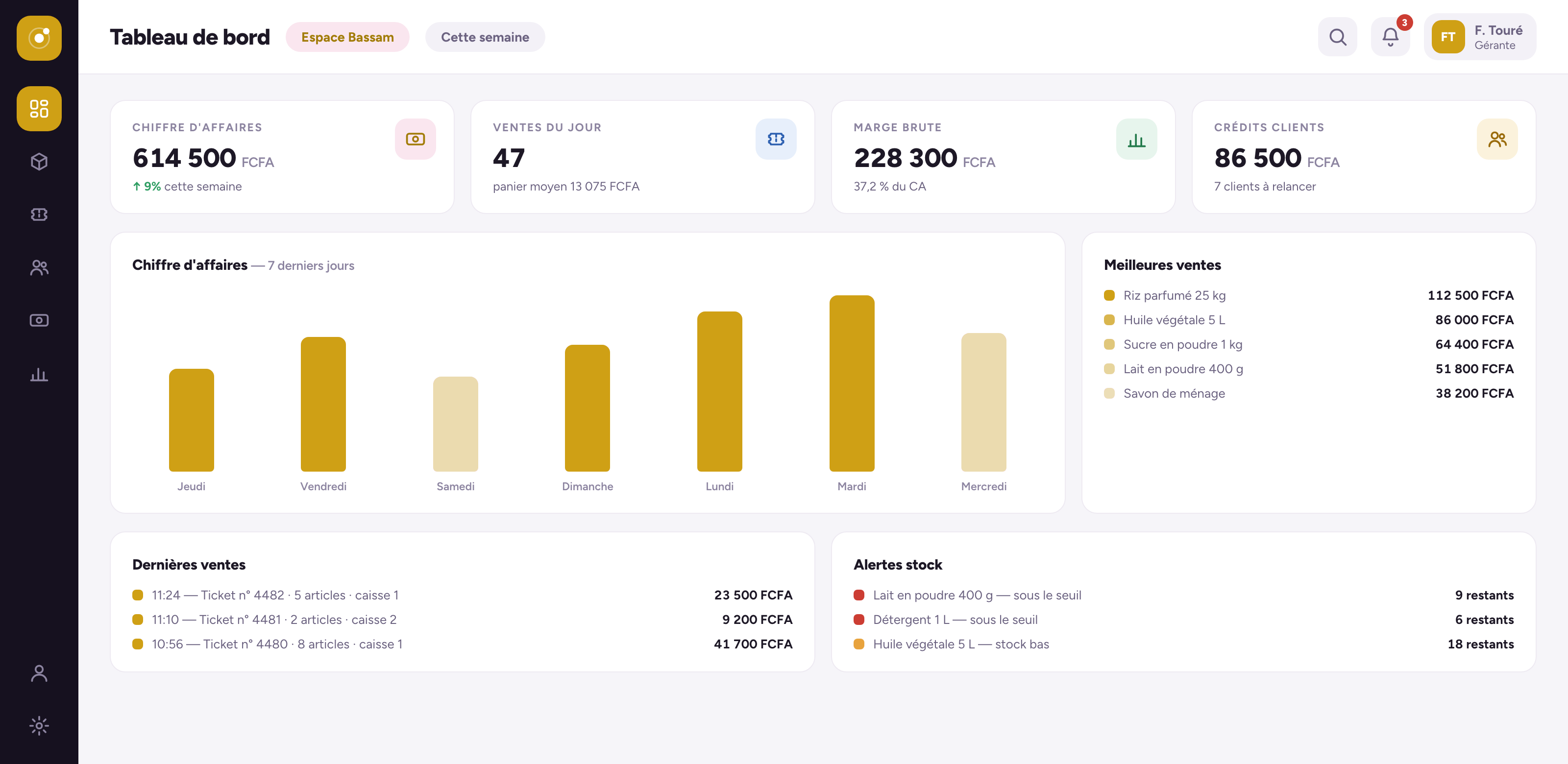1568x764 pixels.
Task: Click the 9% cette semaine trend text
Action: click(187, 186)
